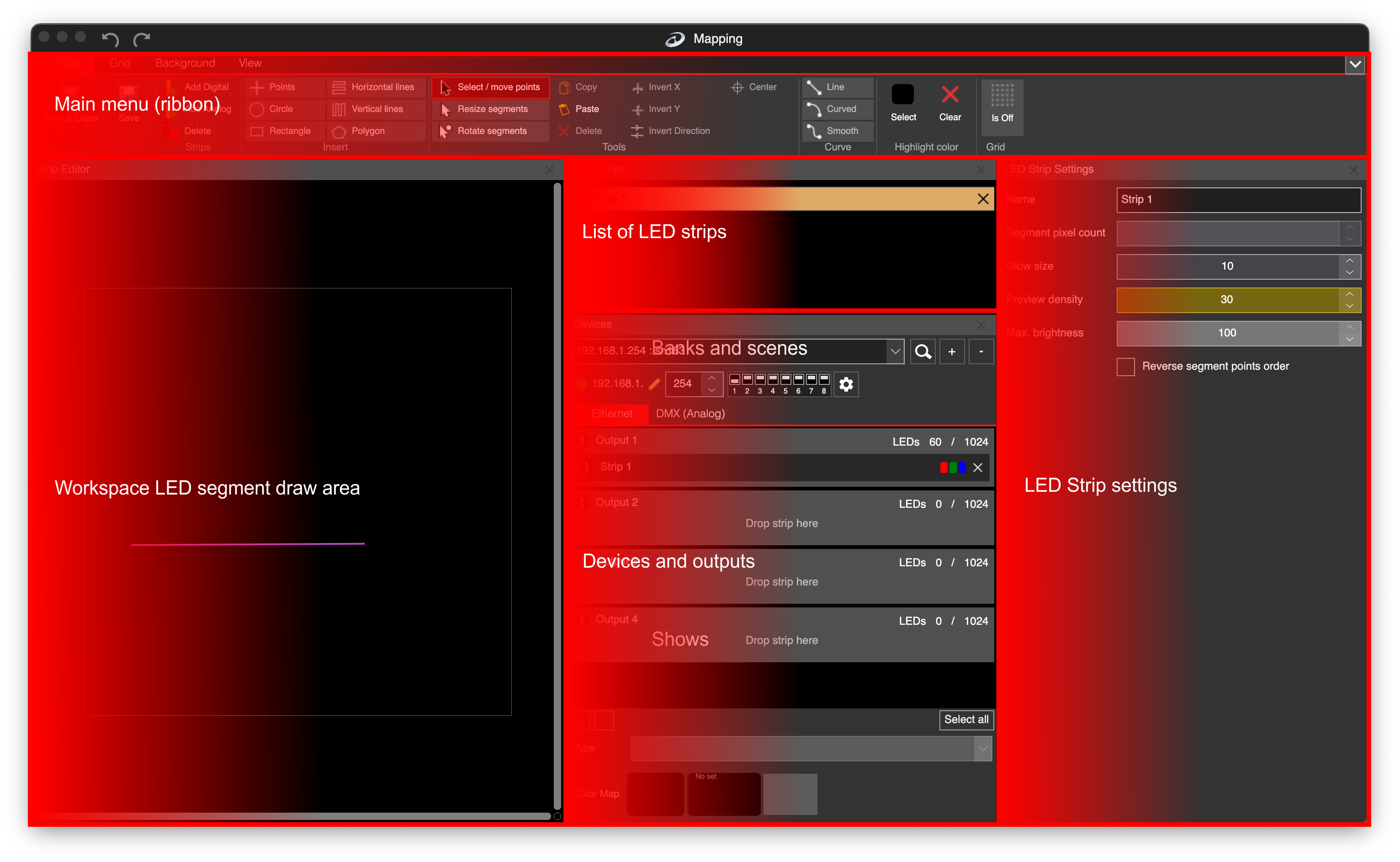
Task: Search for devices with magnifier button
Action: click(923, 352)
